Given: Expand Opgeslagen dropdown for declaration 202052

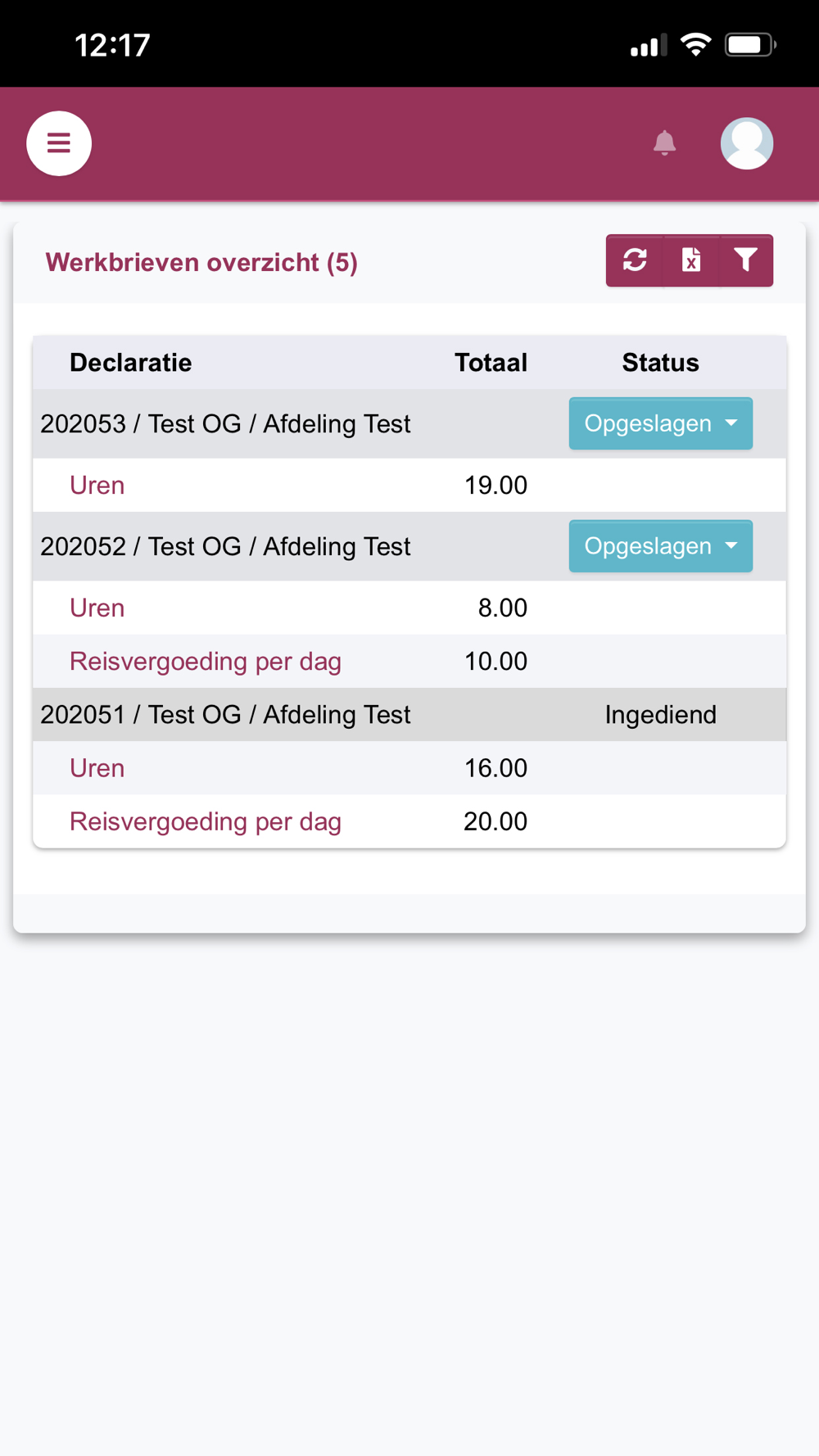Looking at the screenshot, I should click(660, 546).
